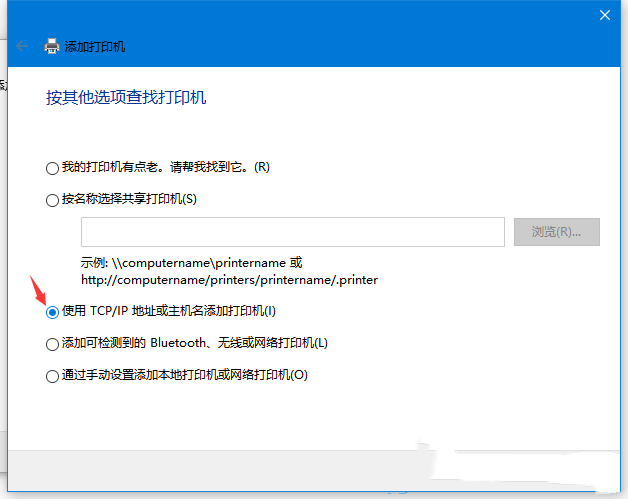The height and width of the screenshot is (499, 628).
Task: Click the back arrow in dialog header
Action: tap(22, 46)
